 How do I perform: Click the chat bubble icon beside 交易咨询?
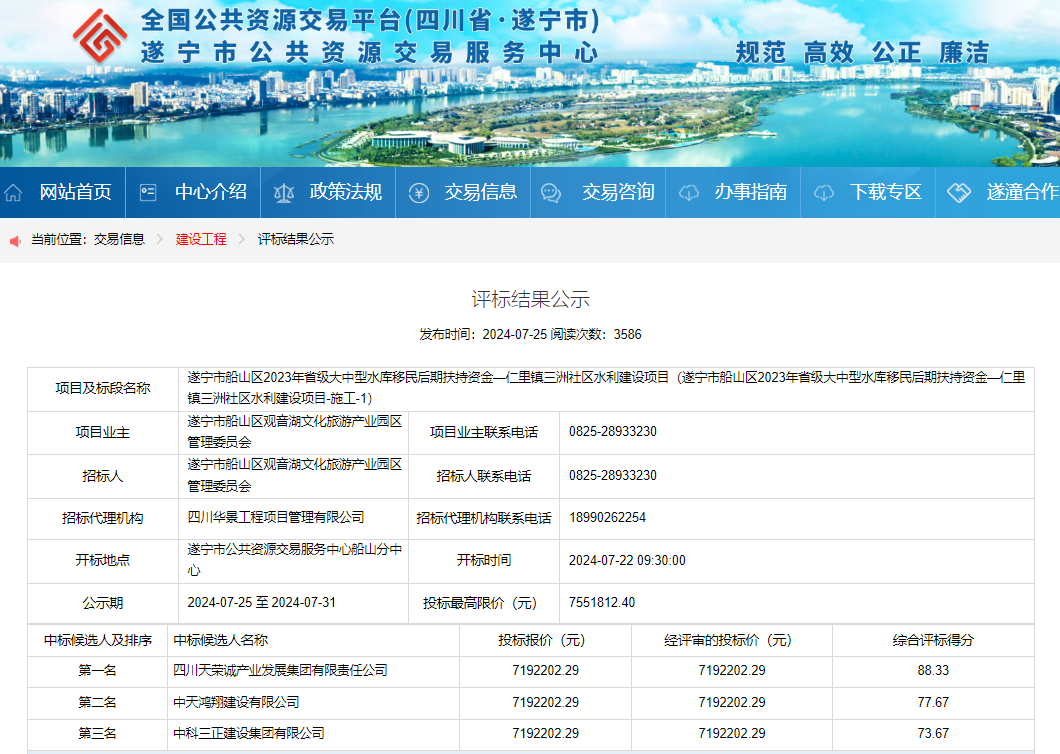click(551, 193)
